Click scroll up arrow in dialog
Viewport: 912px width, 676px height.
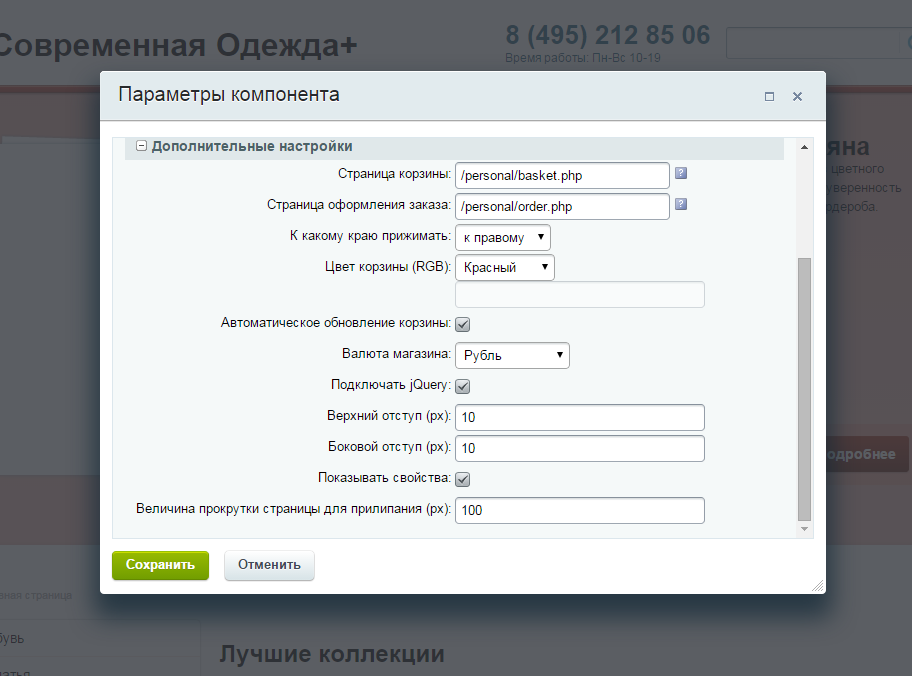click(x=805, y=146)
